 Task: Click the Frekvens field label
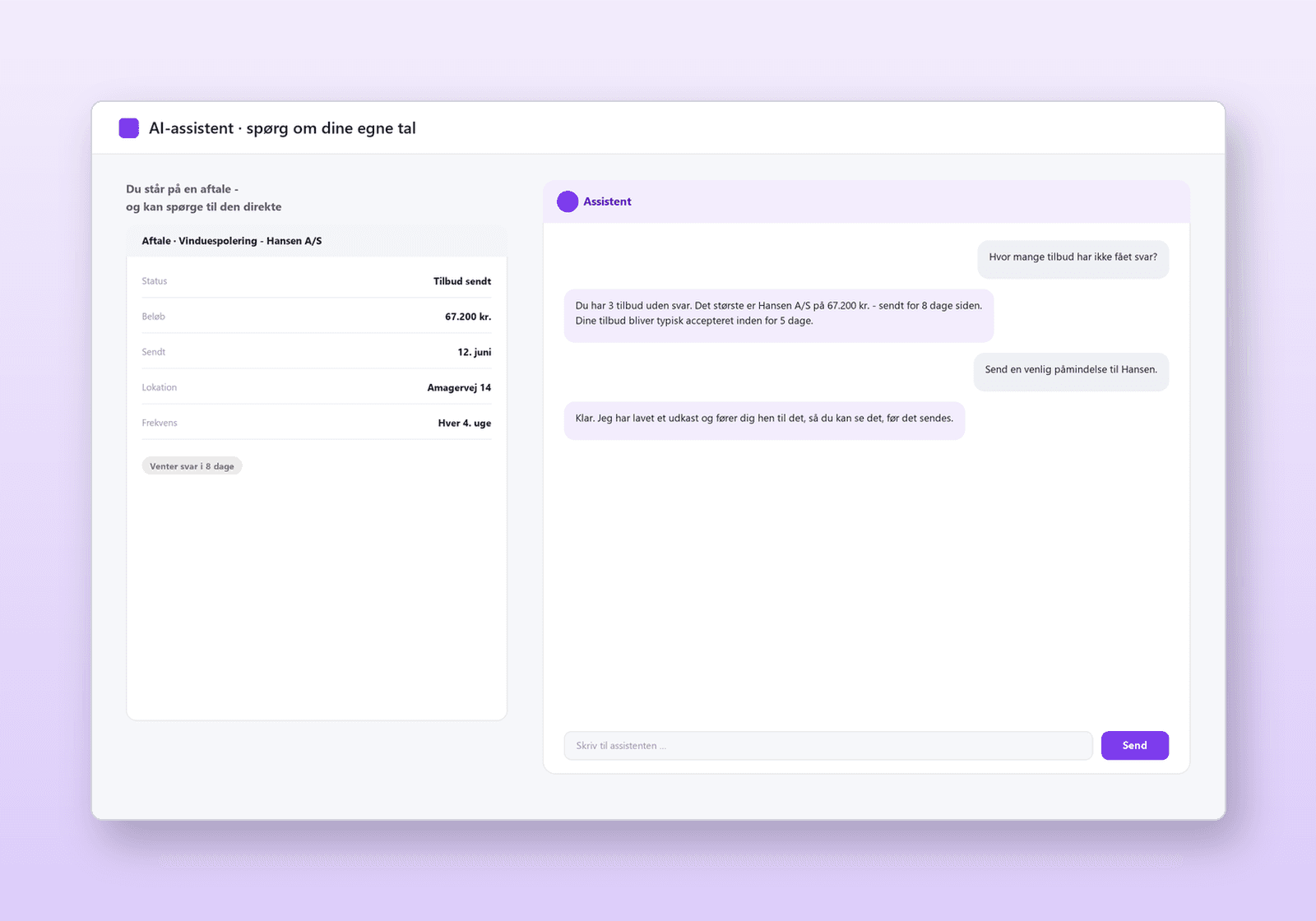(x=159, y=423)
